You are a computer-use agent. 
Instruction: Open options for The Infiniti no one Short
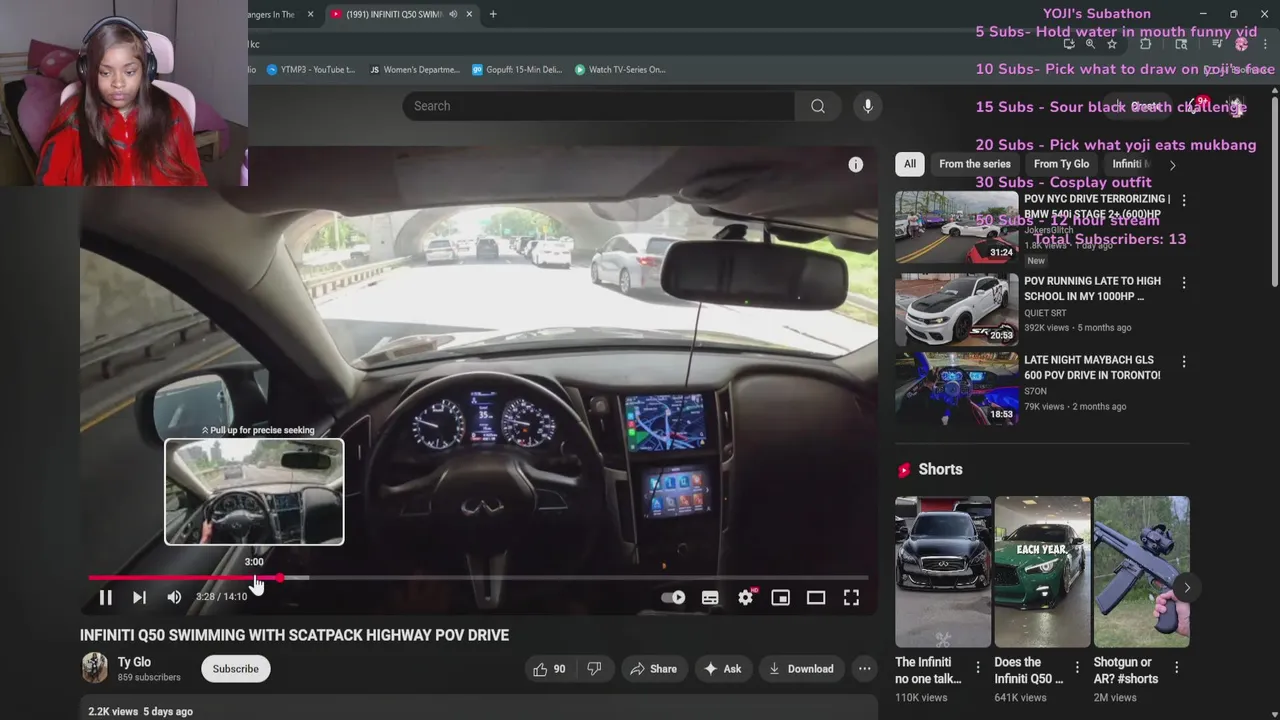[978, 667]
